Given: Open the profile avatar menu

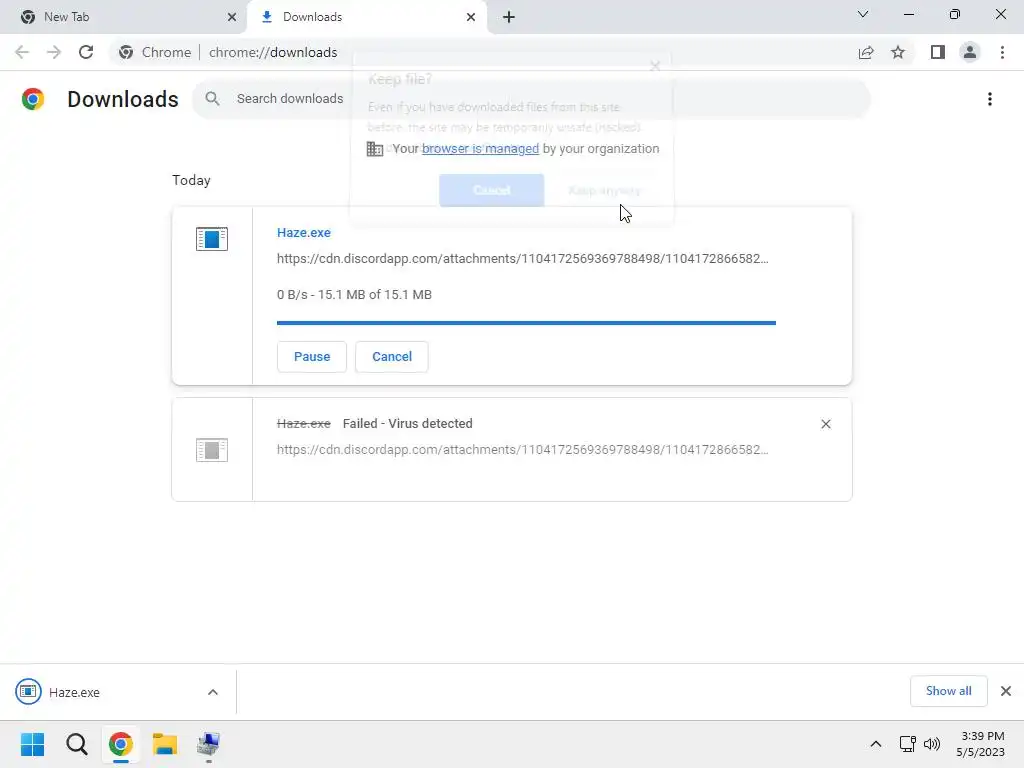Looking at the screenshot, I should (x=970, y=52).
